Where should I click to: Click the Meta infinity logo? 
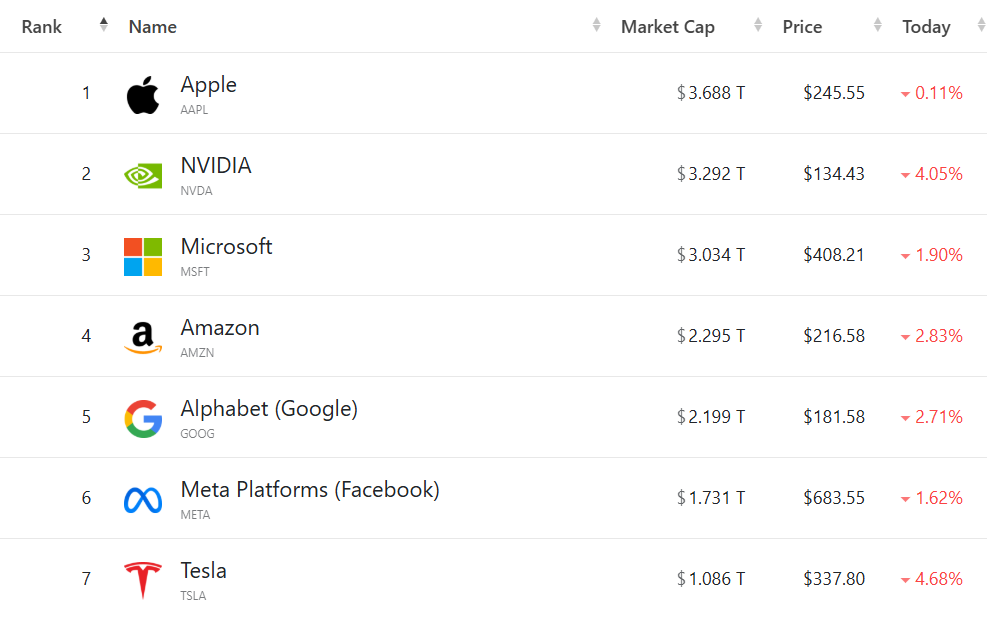point(143,500)
